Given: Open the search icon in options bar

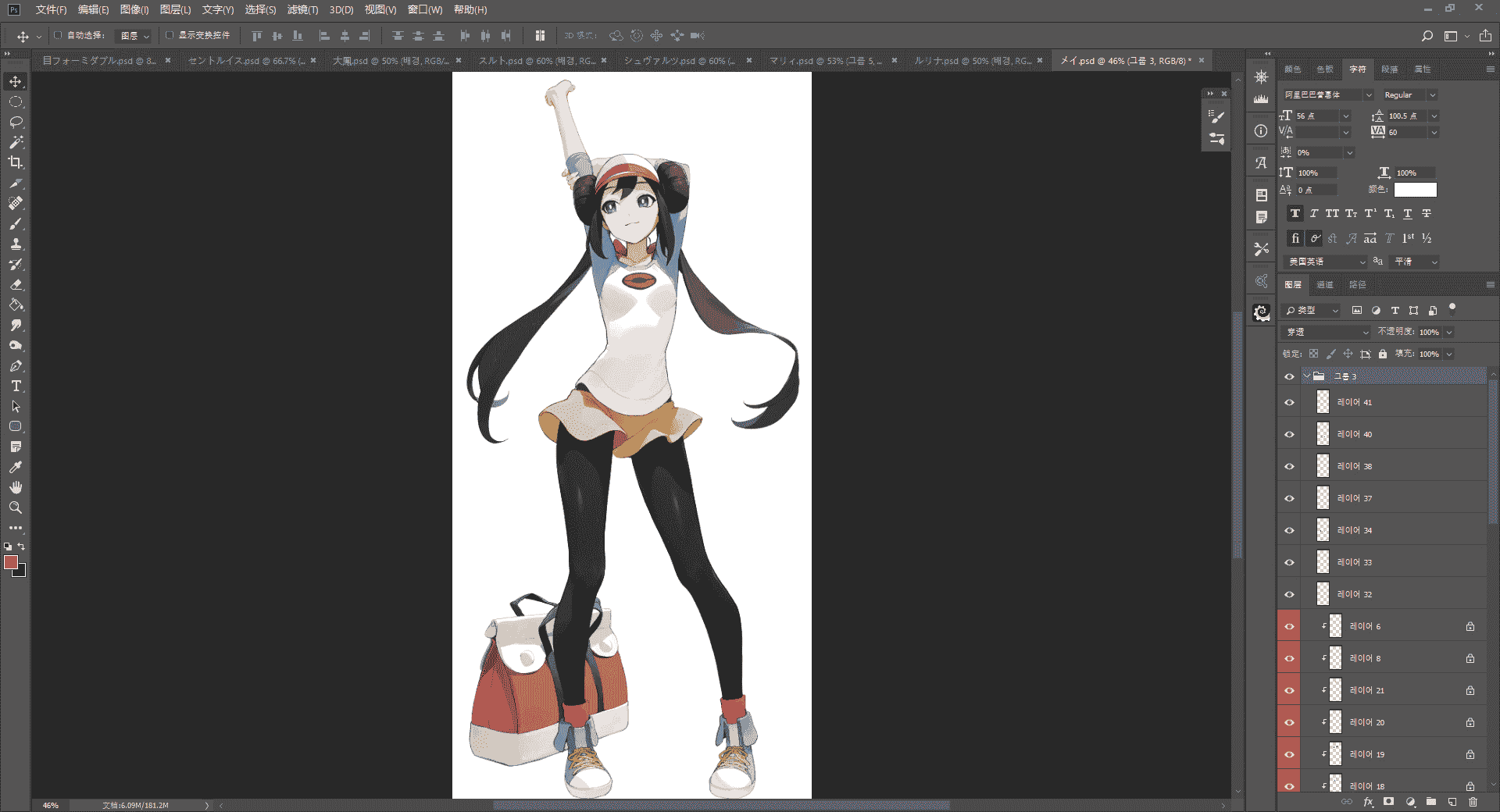Looking at the screenshot, I should tap(1427, 36).
